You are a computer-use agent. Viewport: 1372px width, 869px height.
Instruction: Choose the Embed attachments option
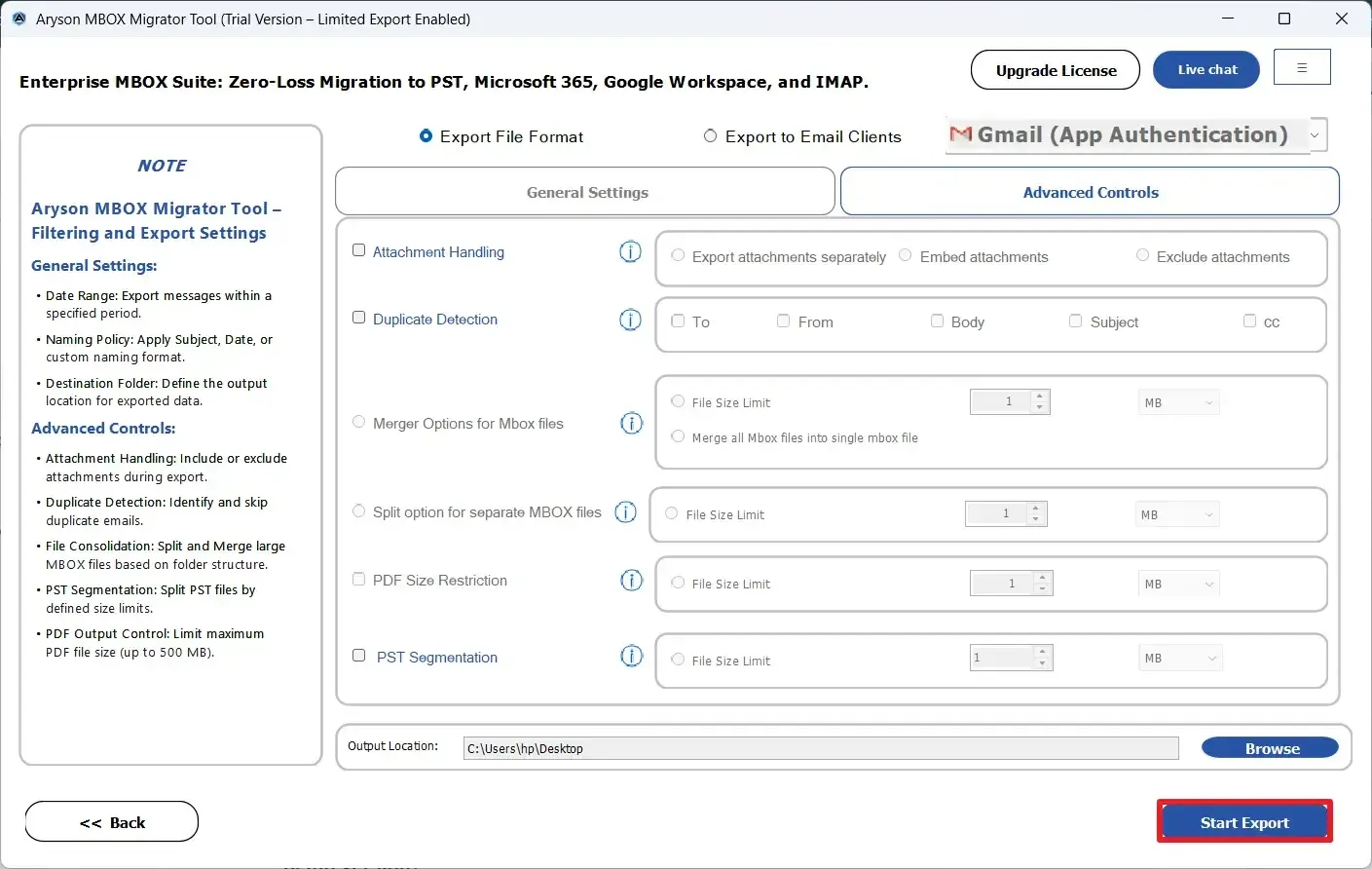point(905,255)
